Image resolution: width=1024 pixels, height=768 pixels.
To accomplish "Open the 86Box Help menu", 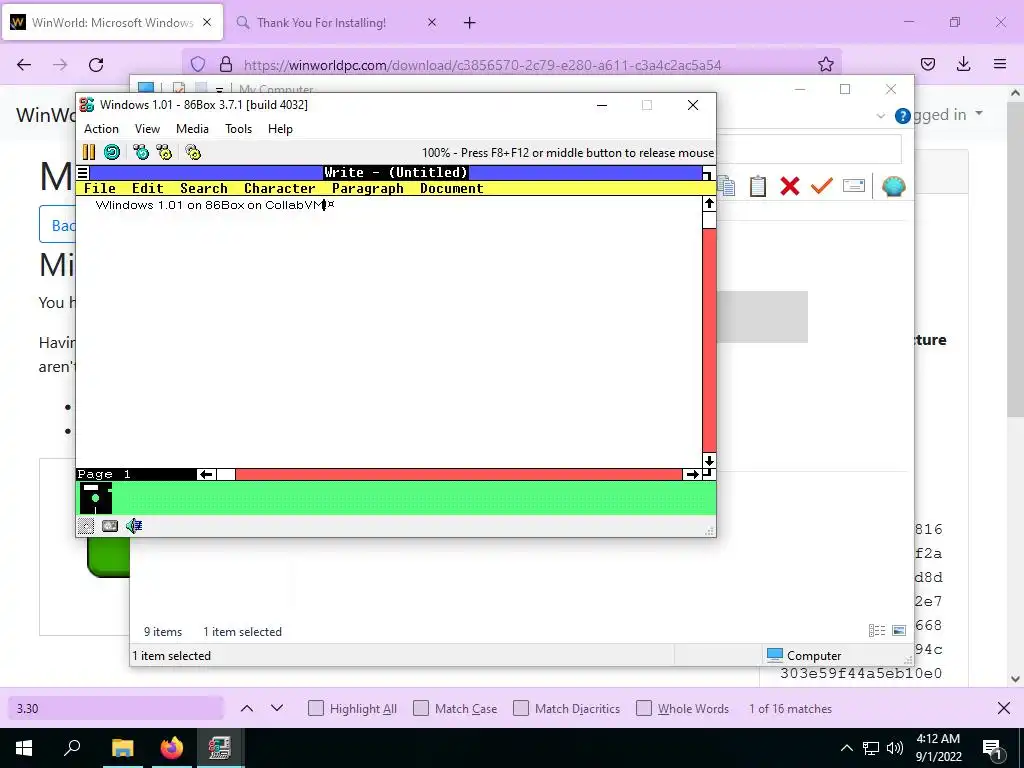I will pyautogui.click(x=280, y=129).
